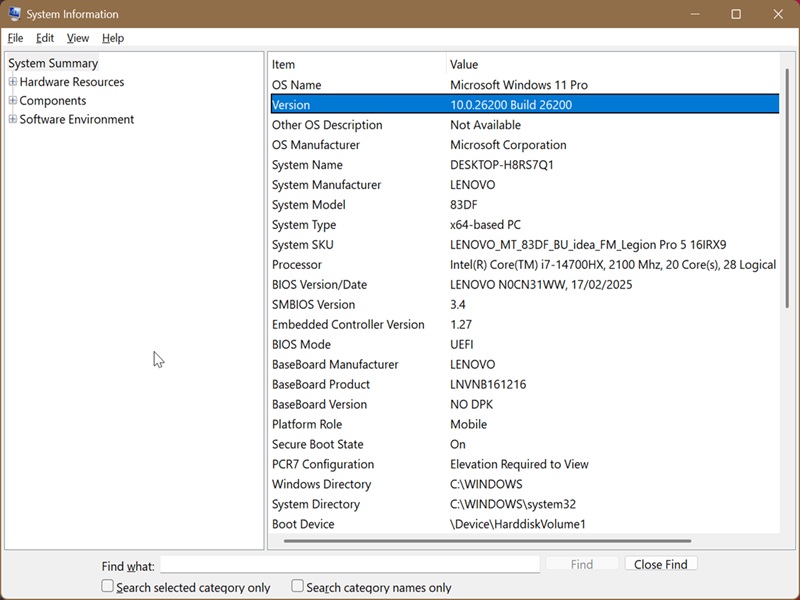Open the Edit menu
The height and width of the screenshot is (600, 800).
(x=45, y=38)
